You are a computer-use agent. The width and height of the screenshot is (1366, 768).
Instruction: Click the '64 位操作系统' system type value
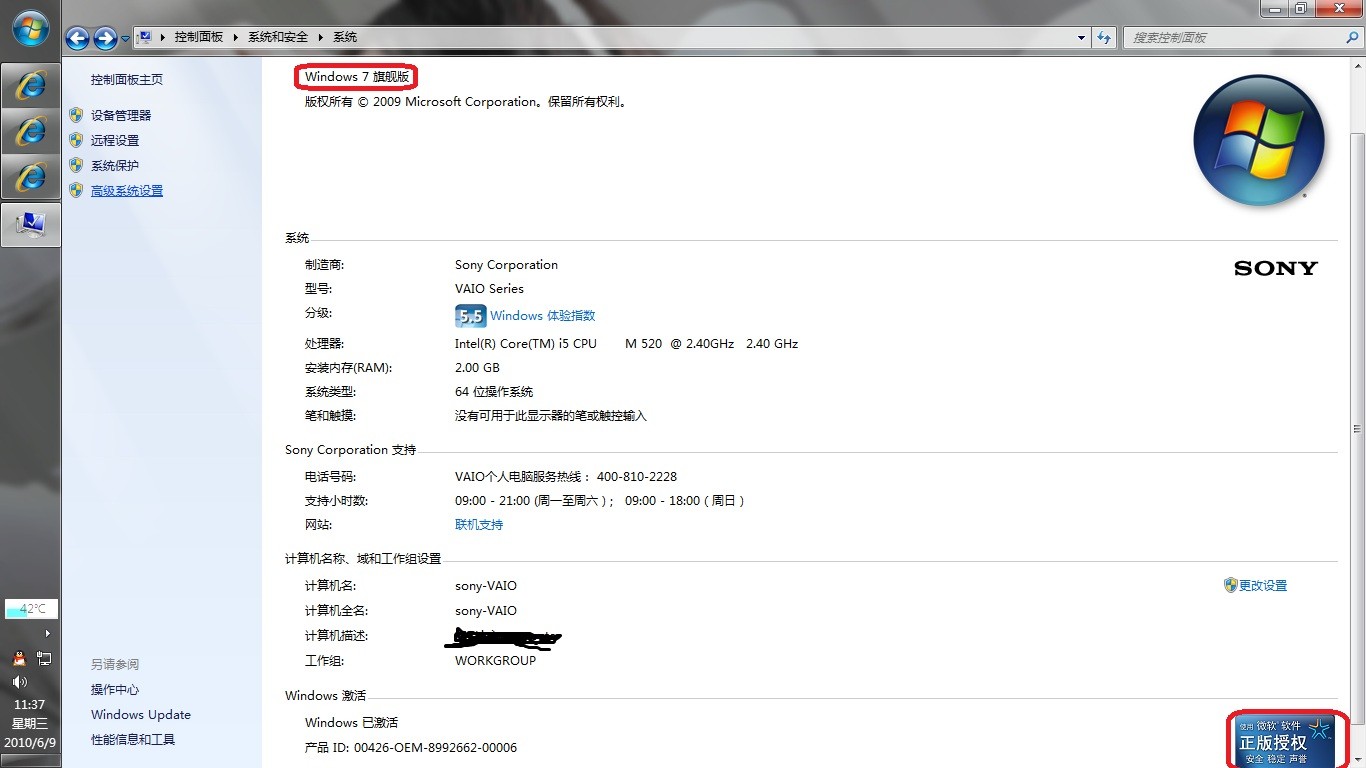coord(494,392)
